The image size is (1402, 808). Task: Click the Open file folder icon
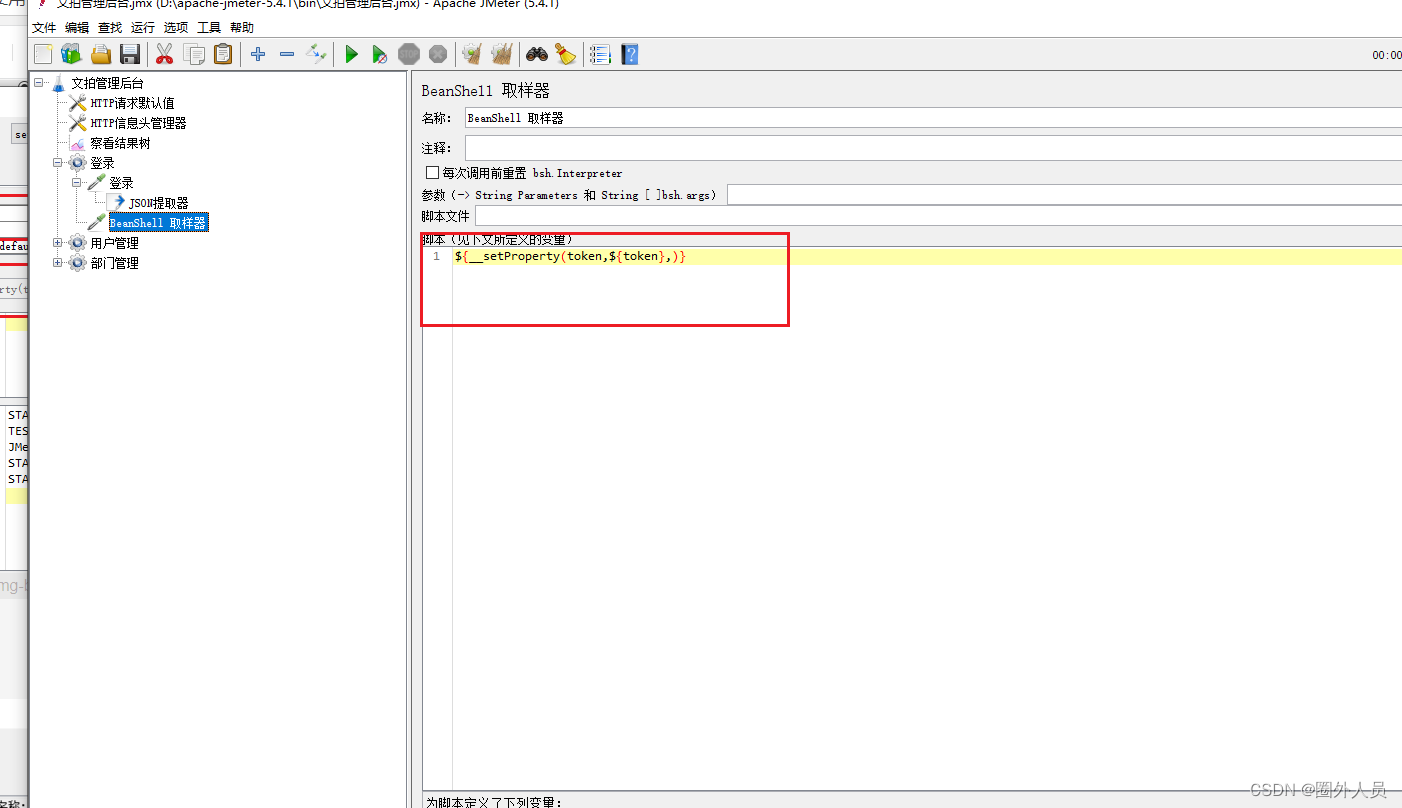point(101,54)
